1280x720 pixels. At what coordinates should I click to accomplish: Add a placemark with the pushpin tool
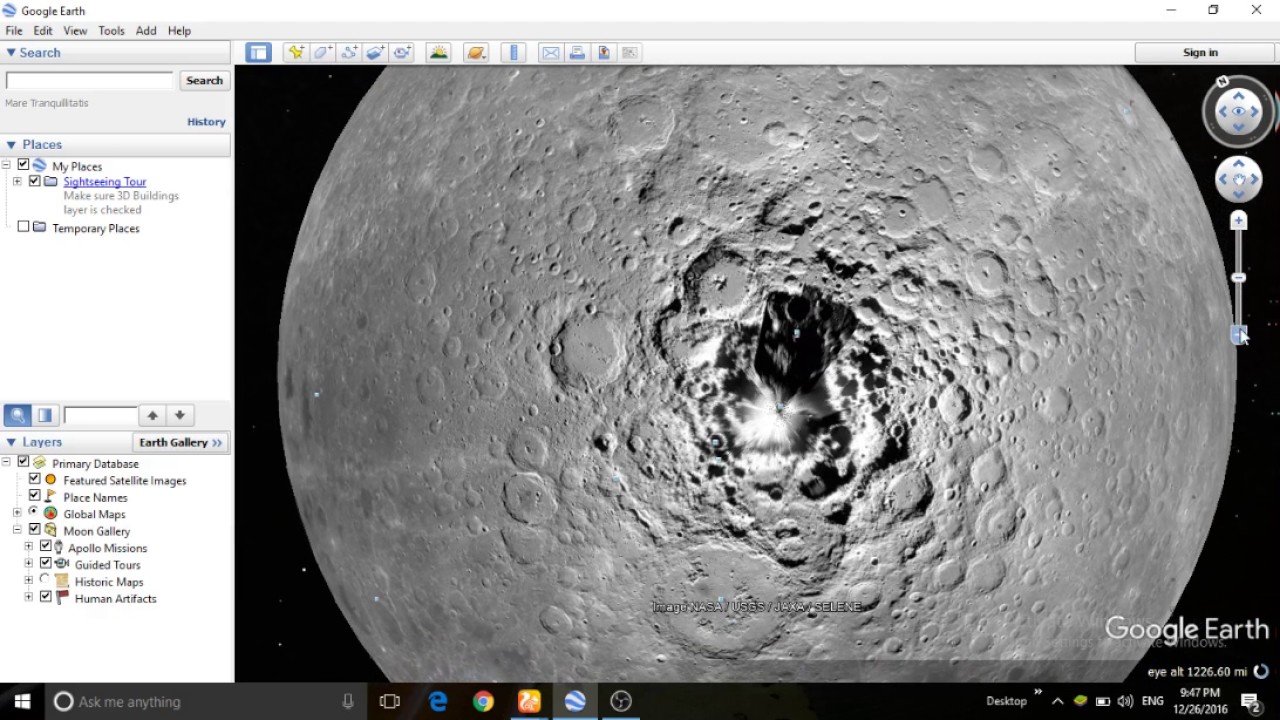(295, 53)
